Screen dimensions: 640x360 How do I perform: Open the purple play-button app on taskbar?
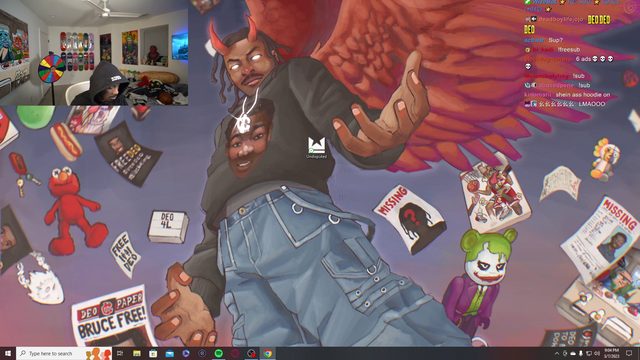coord(186,353)
